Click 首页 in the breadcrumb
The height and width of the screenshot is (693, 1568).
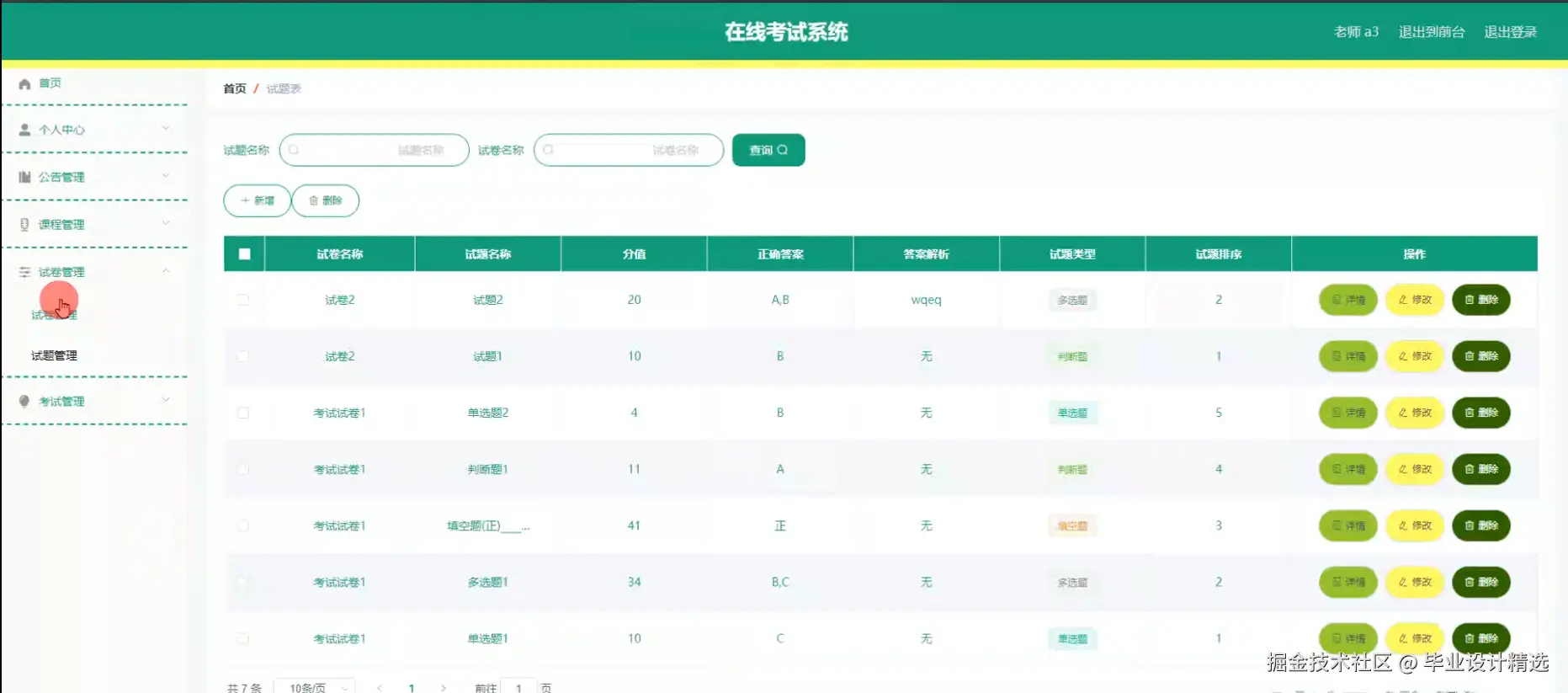pyautogui.click(x=235, y=88)
